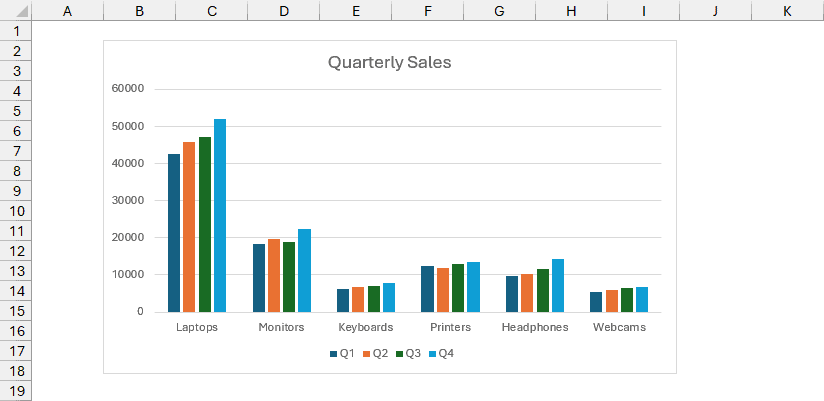The height and width of the screenshot is (401, 824).
Task: Select row 11 header
Action: (x=16, y=231)
